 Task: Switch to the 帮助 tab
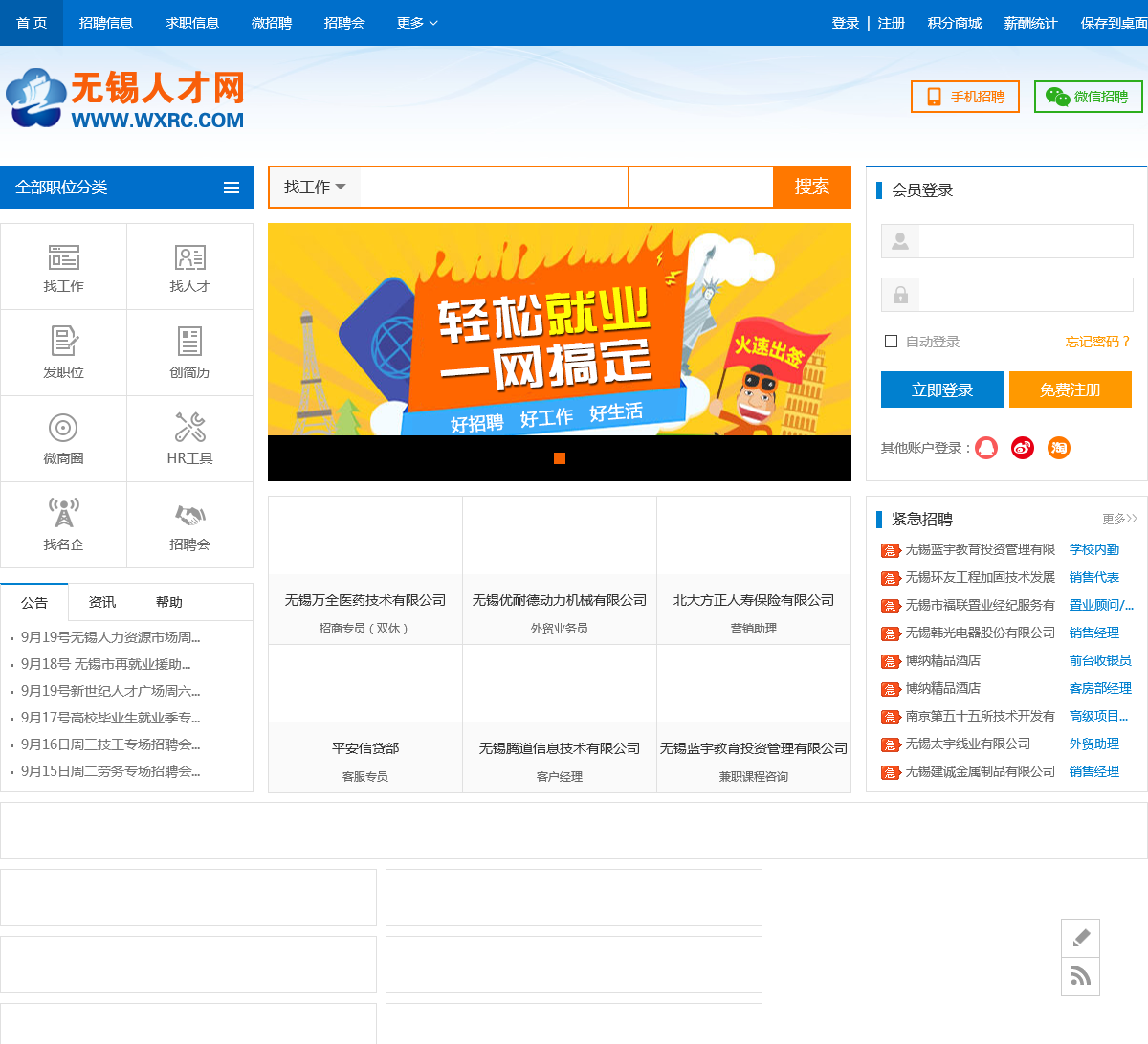point(169,602)
